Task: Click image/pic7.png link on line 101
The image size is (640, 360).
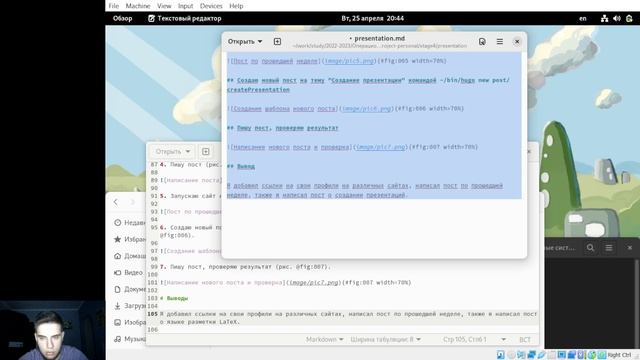Action: (x=314, y=282)
